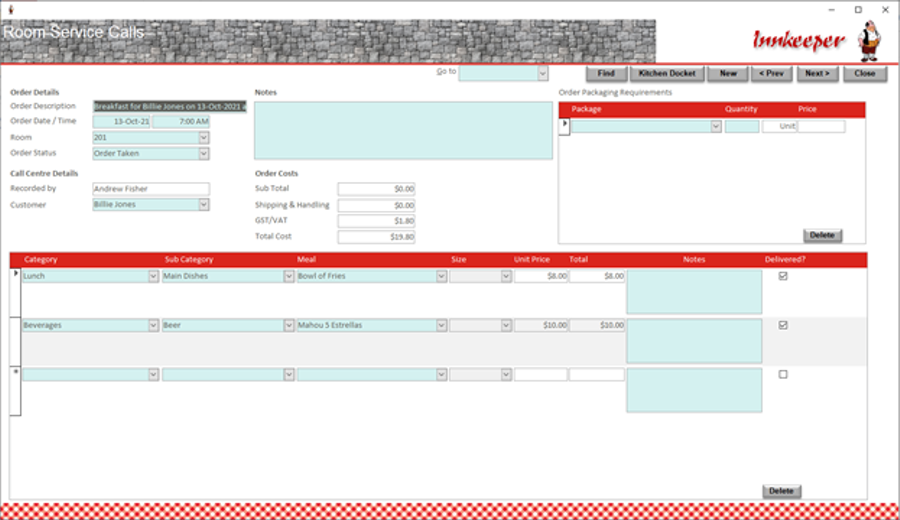Open Size dropdown for Bowl of Fries

tap(506, 277)
